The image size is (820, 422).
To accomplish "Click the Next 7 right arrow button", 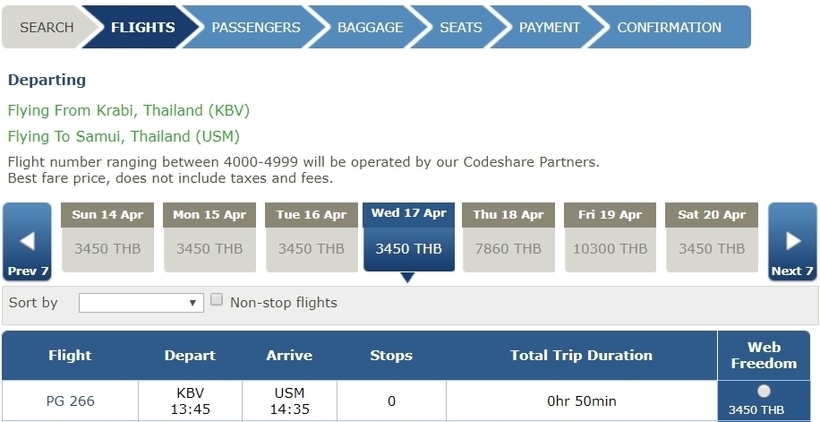I will [x=792, y=242].
